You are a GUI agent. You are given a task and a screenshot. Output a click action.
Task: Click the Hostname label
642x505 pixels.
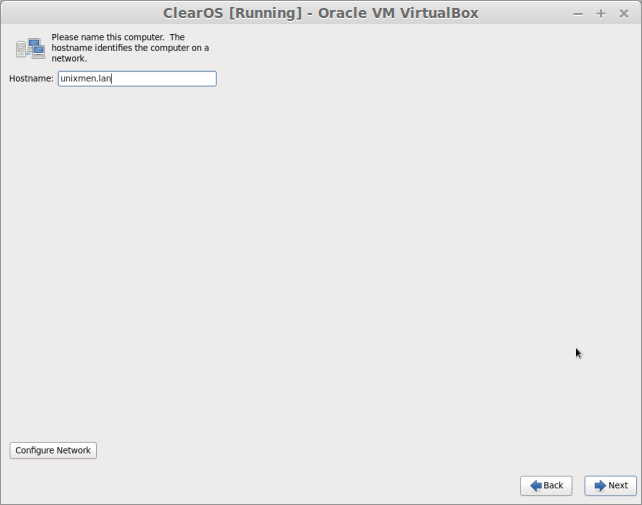[x=32, y=79]
